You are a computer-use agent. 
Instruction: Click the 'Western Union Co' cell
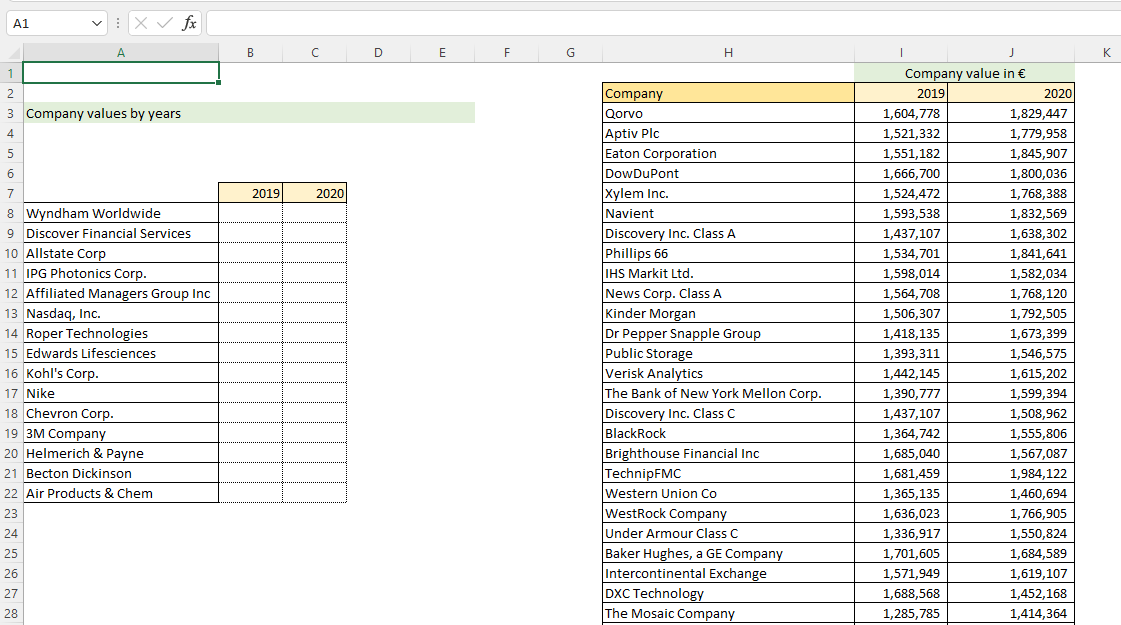[x=728, y=494]
